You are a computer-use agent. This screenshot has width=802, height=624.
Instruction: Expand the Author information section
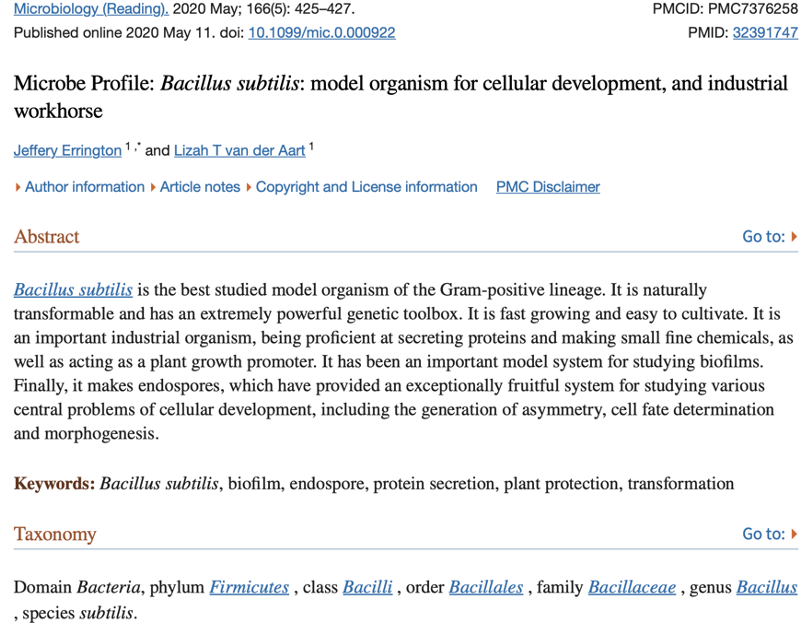coord(84,187)
